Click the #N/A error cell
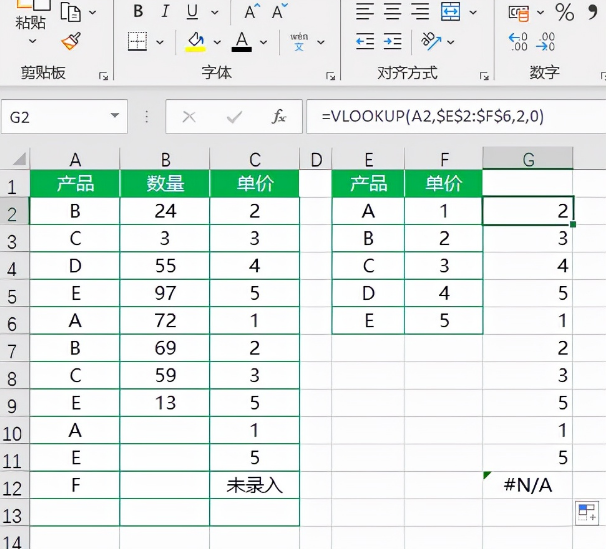The image size is (610, 551). [528, 485]
